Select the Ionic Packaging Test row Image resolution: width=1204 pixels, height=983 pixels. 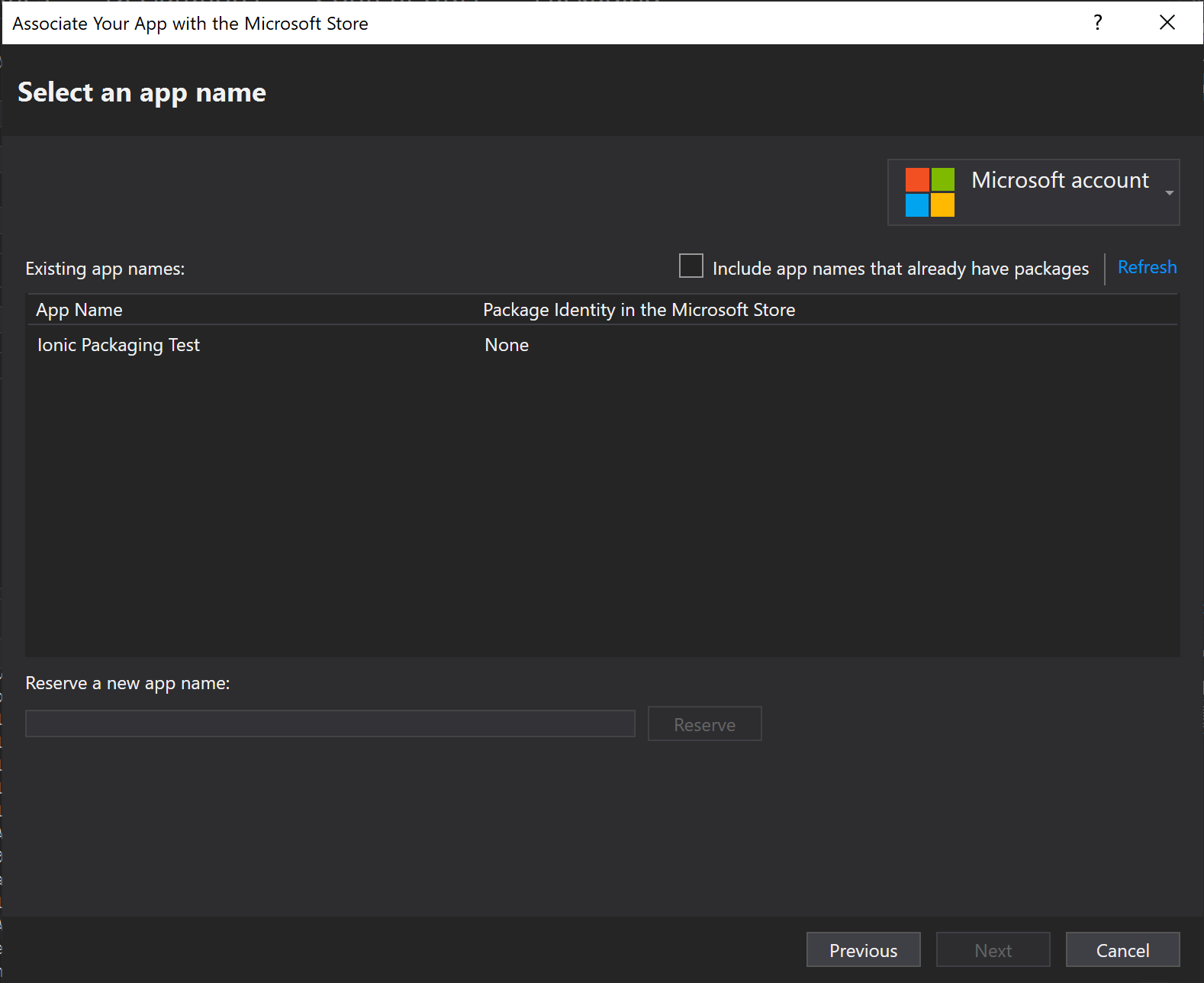point(602,345)
